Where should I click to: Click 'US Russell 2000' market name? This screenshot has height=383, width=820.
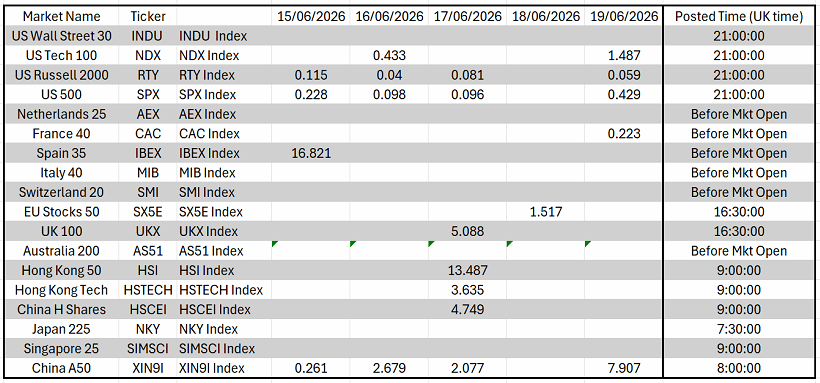click(61, 75)
